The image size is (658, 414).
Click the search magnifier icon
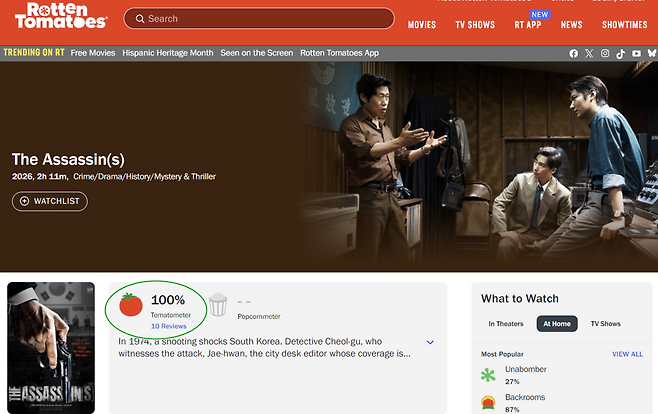tap(140, 19)
